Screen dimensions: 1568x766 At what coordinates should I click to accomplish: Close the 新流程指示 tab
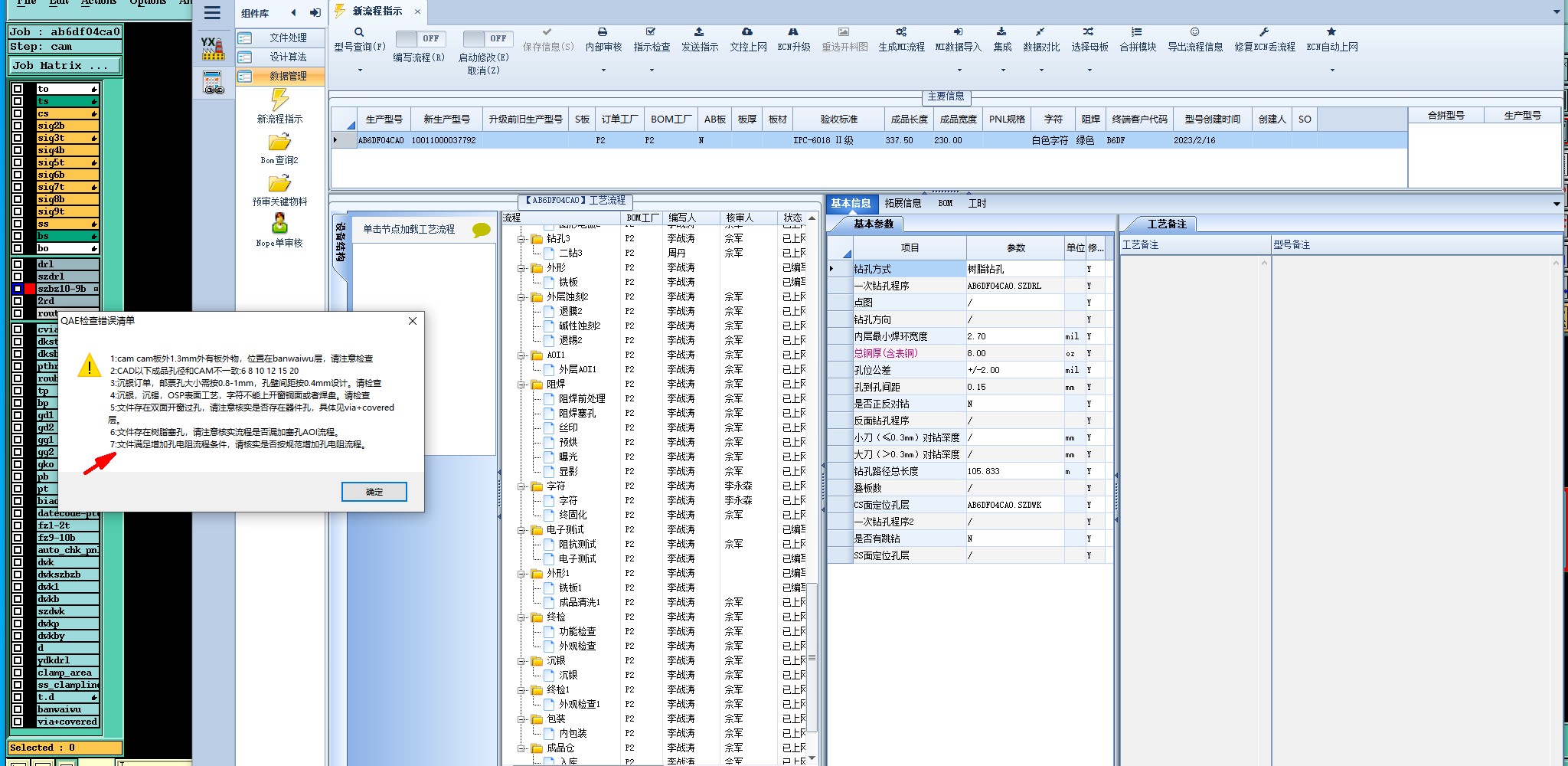417,11
